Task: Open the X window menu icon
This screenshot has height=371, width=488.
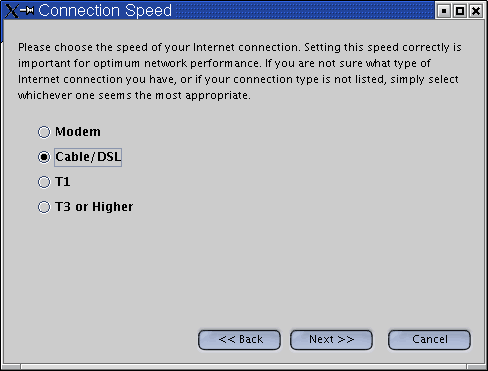Action: [x=11, y=11]
